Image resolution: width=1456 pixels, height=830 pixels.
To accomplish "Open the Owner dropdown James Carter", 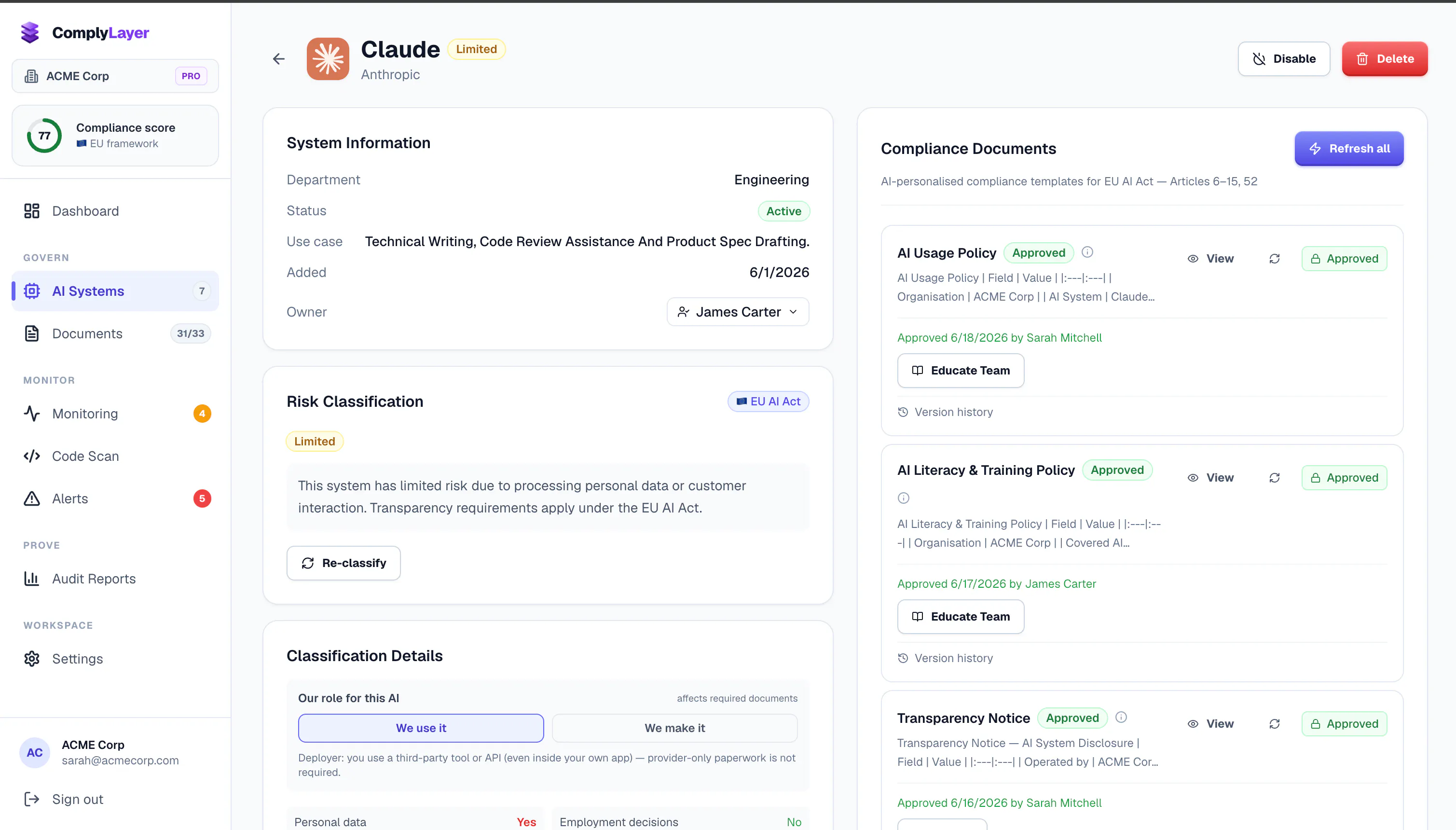I will coord(738,312).
